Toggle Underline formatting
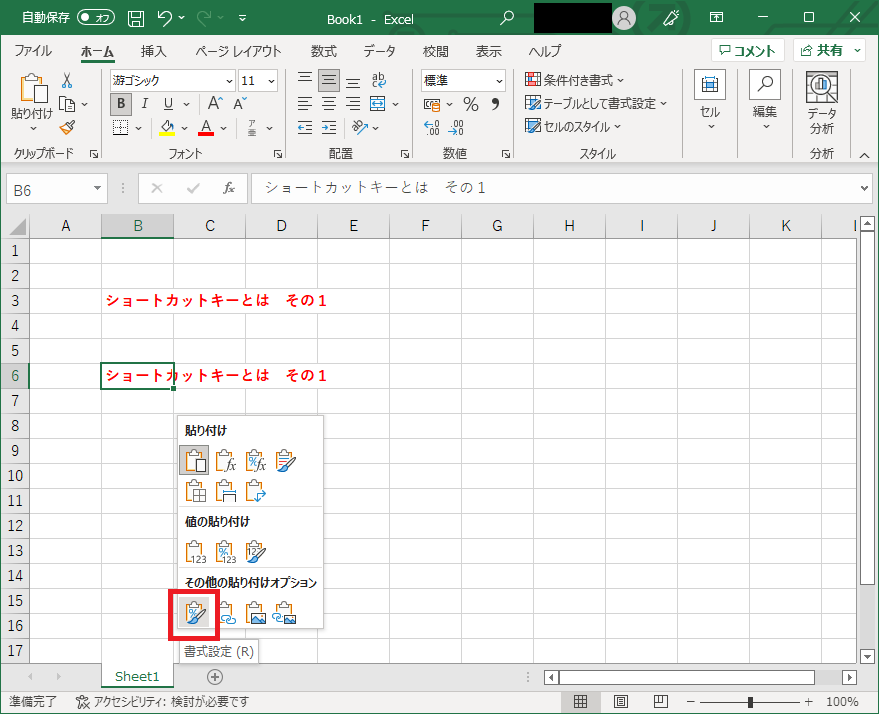Viewport: 879px width, 714px height. pyautogui.click(x=168, y=104)
